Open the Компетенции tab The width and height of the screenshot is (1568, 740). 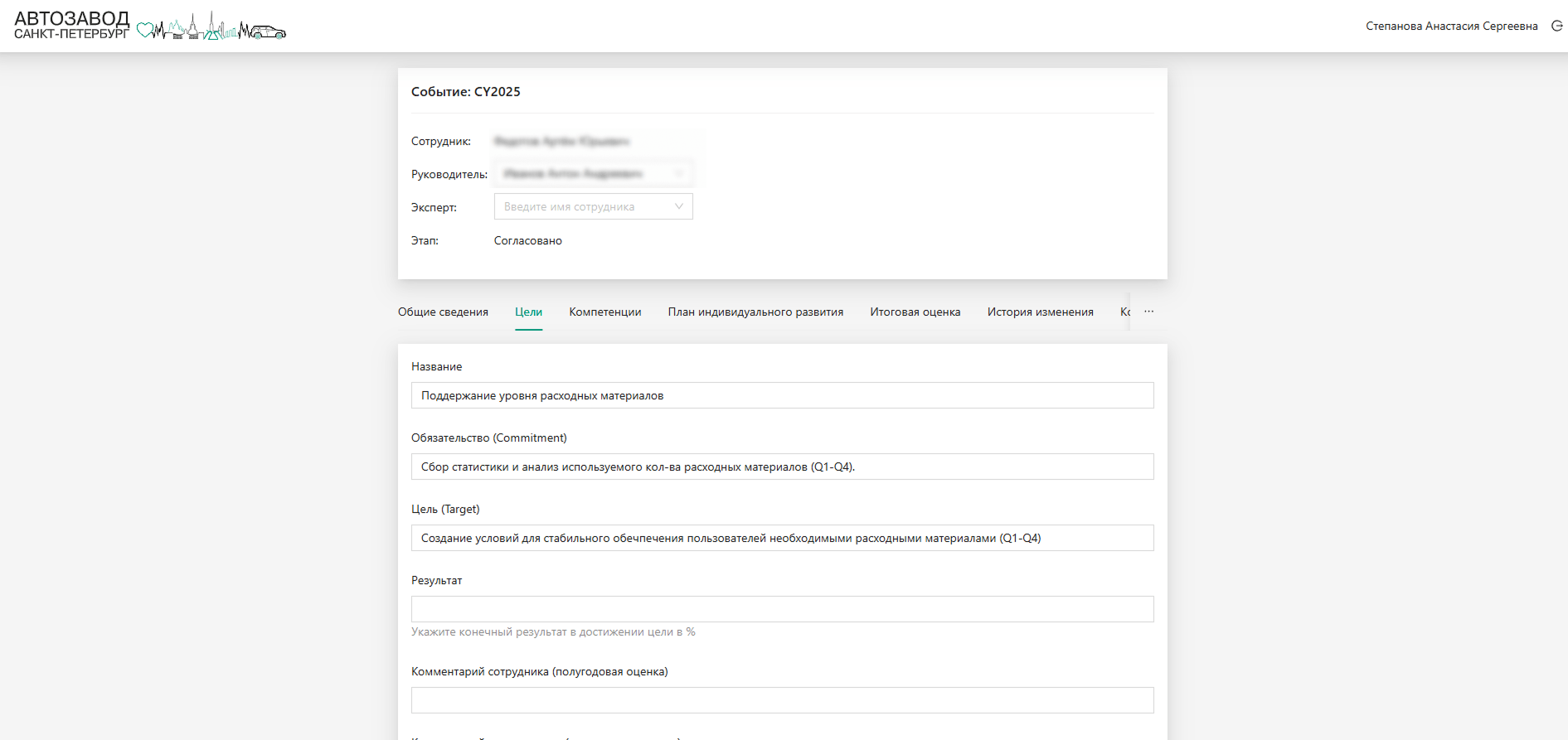pyautogui.click(x=604, y=312)
